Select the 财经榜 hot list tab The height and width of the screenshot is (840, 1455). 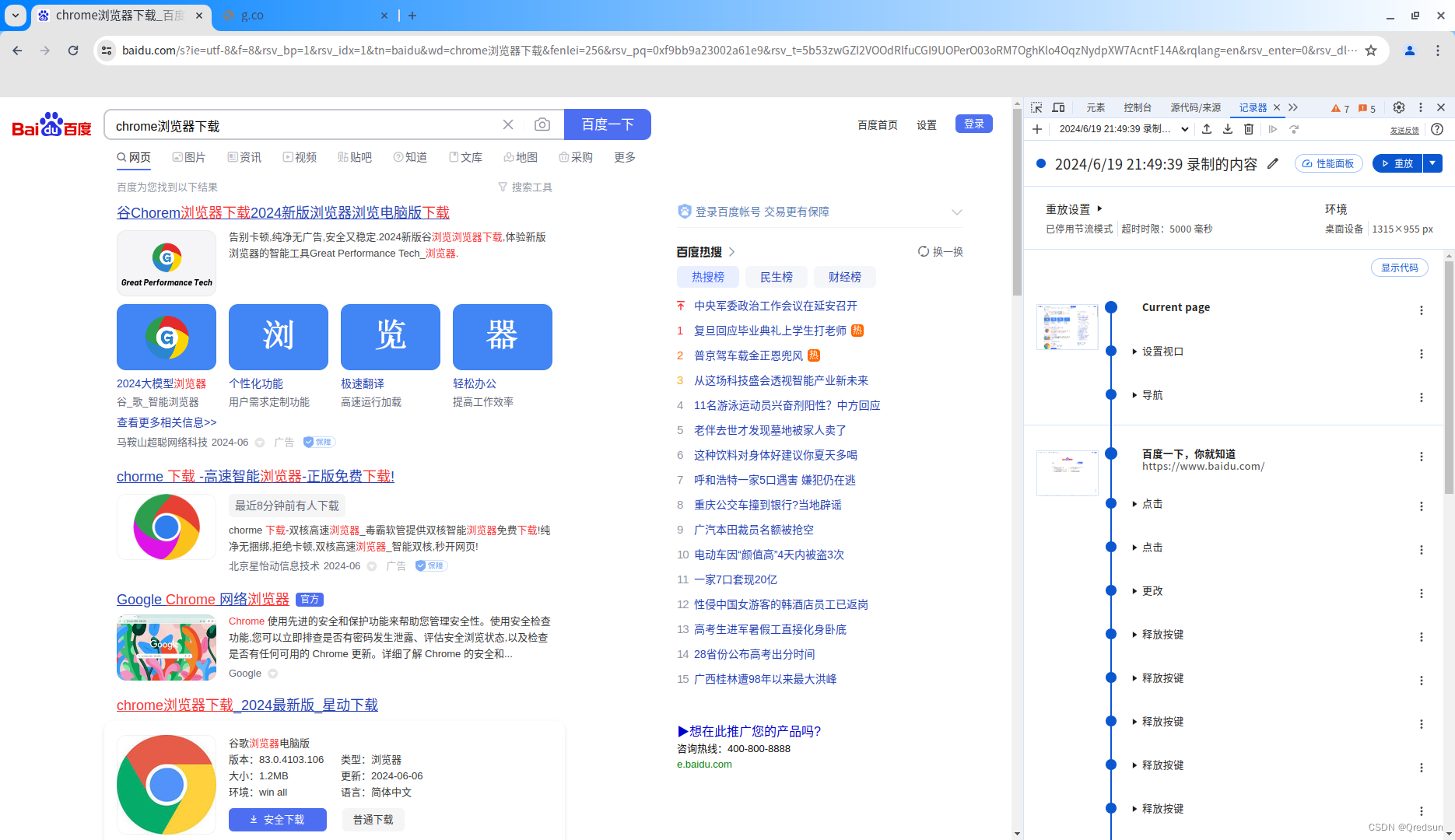tap(845, 277)
